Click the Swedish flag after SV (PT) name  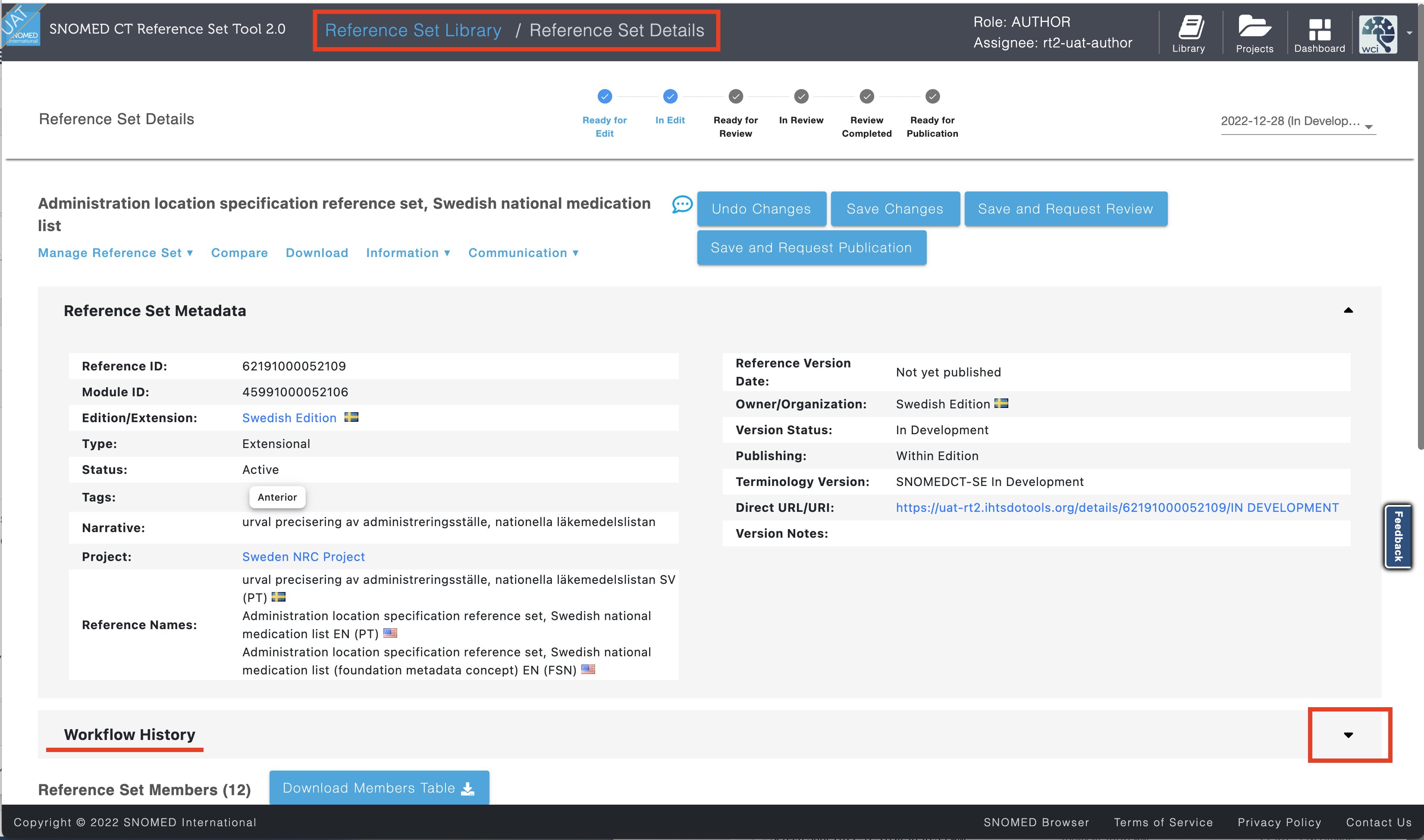point(279,597)
